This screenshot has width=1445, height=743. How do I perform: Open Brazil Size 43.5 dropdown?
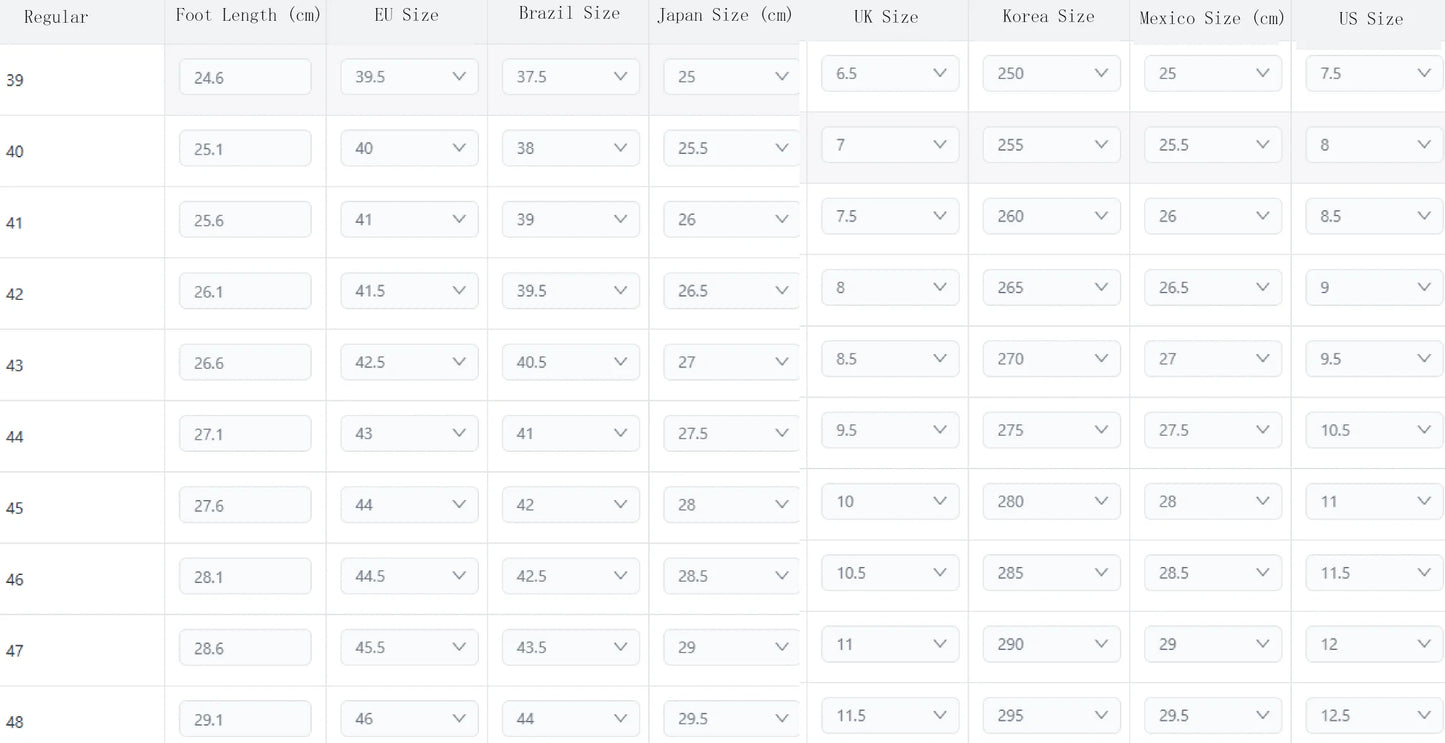(571, 648)
